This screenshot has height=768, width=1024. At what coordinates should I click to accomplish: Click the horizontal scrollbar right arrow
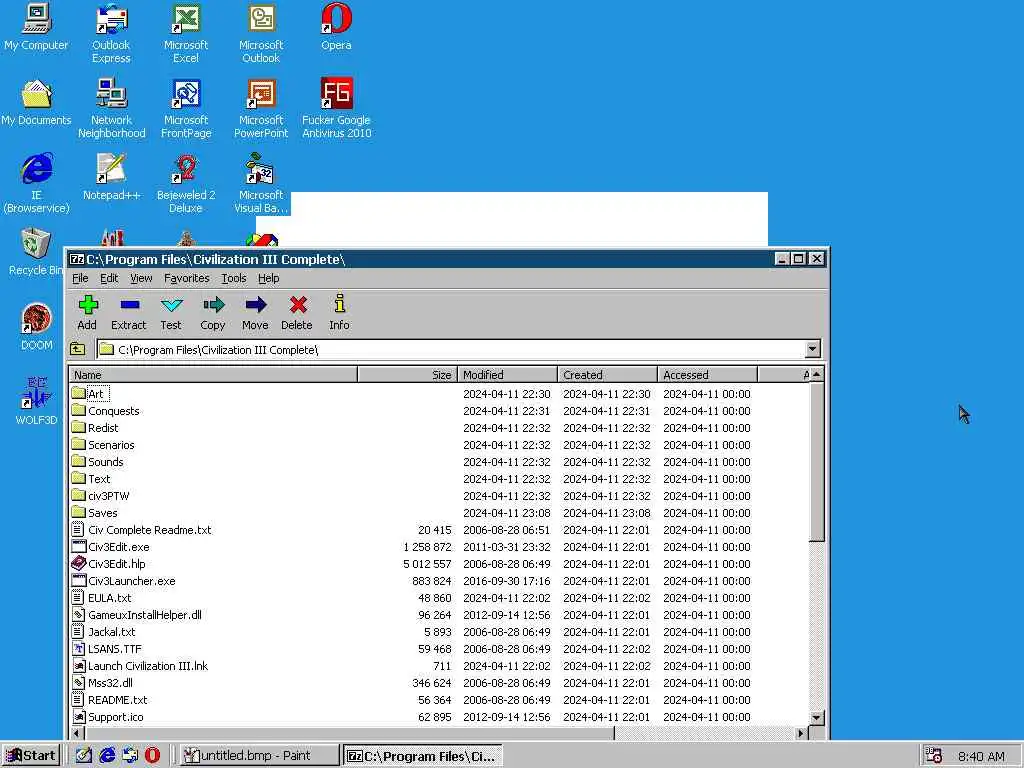click(801, 733)
